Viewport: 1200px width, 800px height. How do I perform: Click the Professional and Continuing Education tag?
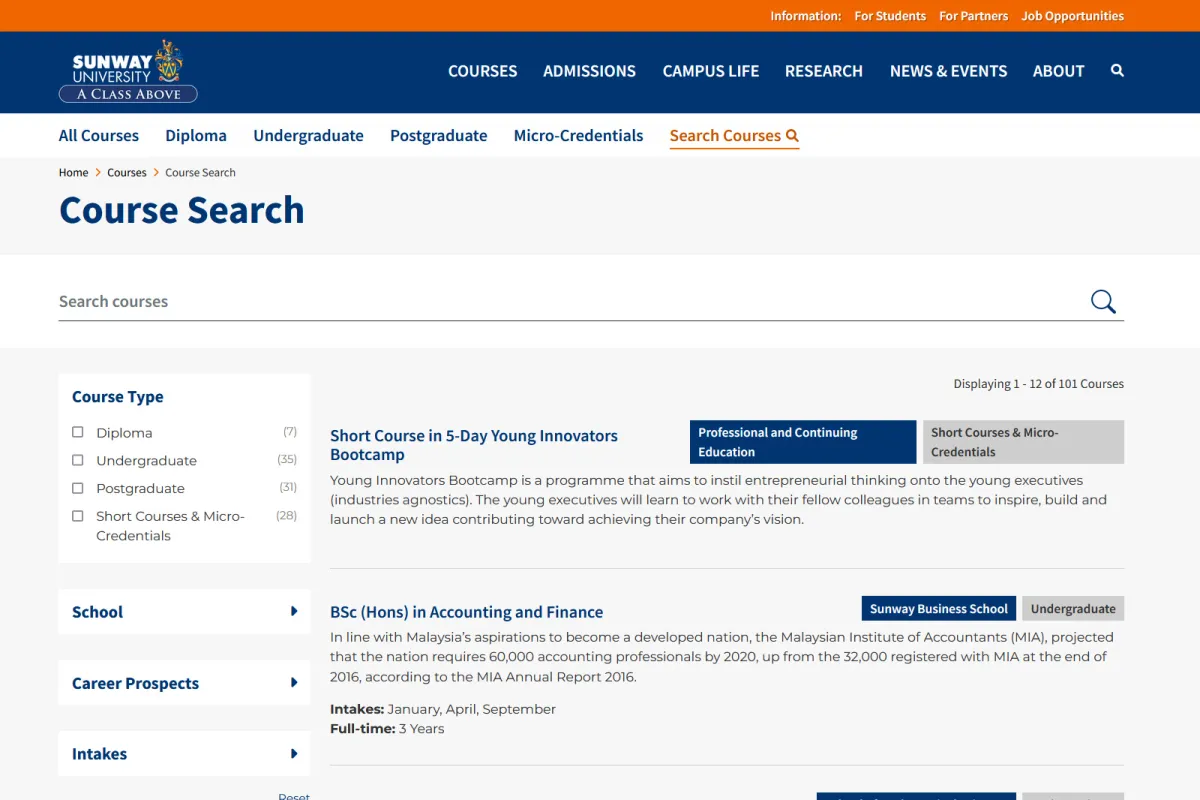[x=803, y=442]
